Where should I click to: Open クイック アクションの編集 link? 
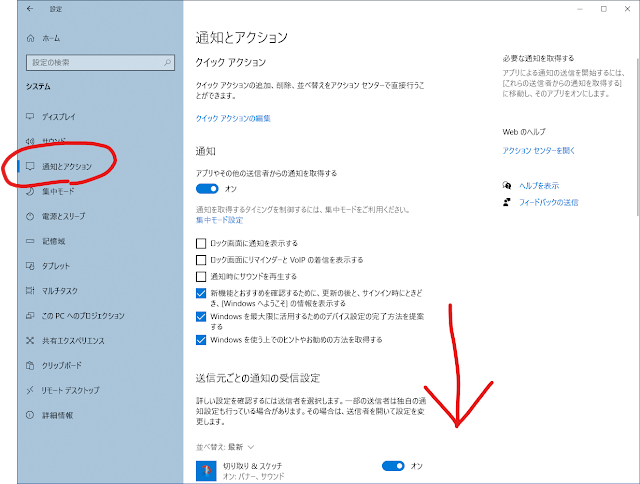(x=233, y=118)
